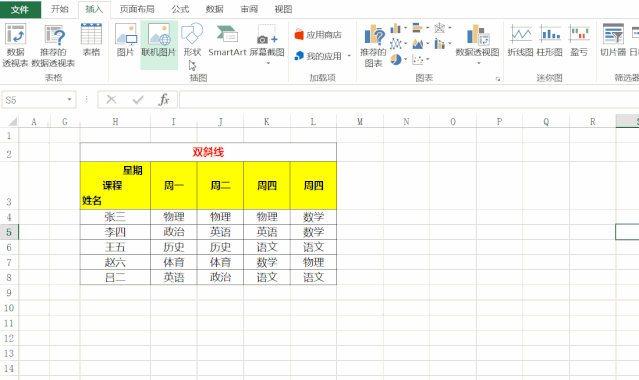Open the Formulas (公式) tab
The image size is (639, 380).
click(x=180, y=9)
